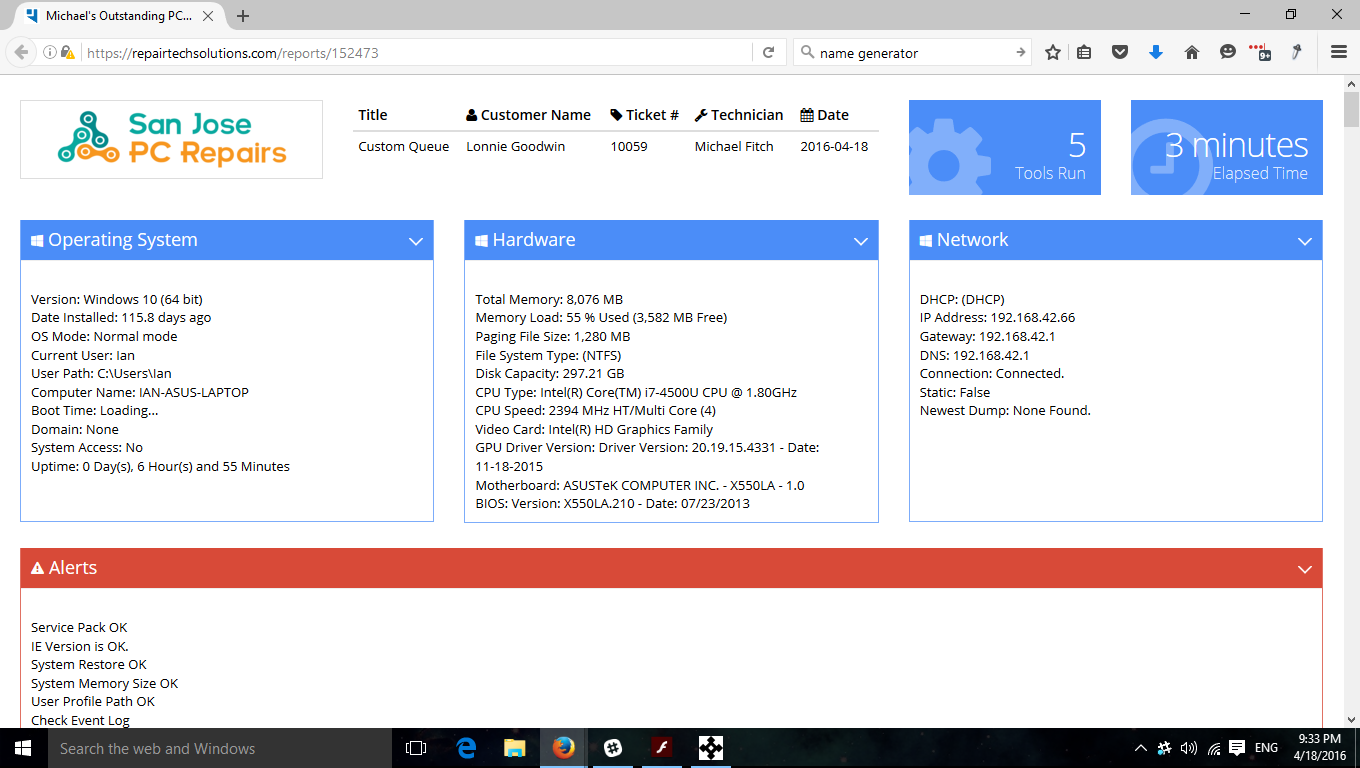
Task: Bookmark this page with the star icon
Action: tap(1053, 53)
